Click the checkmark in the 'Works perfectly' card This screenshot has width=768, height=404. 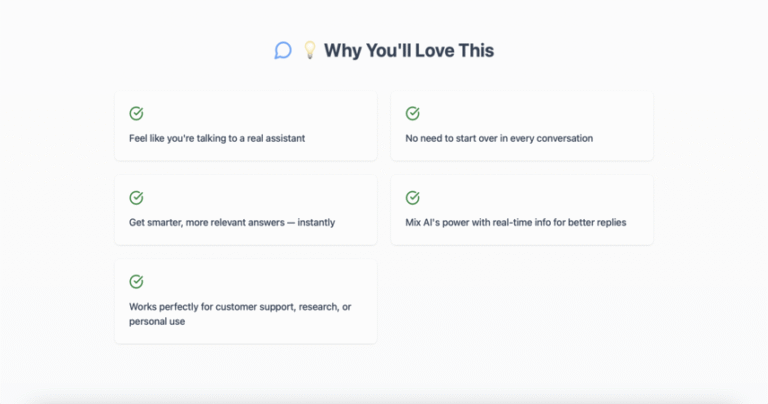click(x=136, y=282)
